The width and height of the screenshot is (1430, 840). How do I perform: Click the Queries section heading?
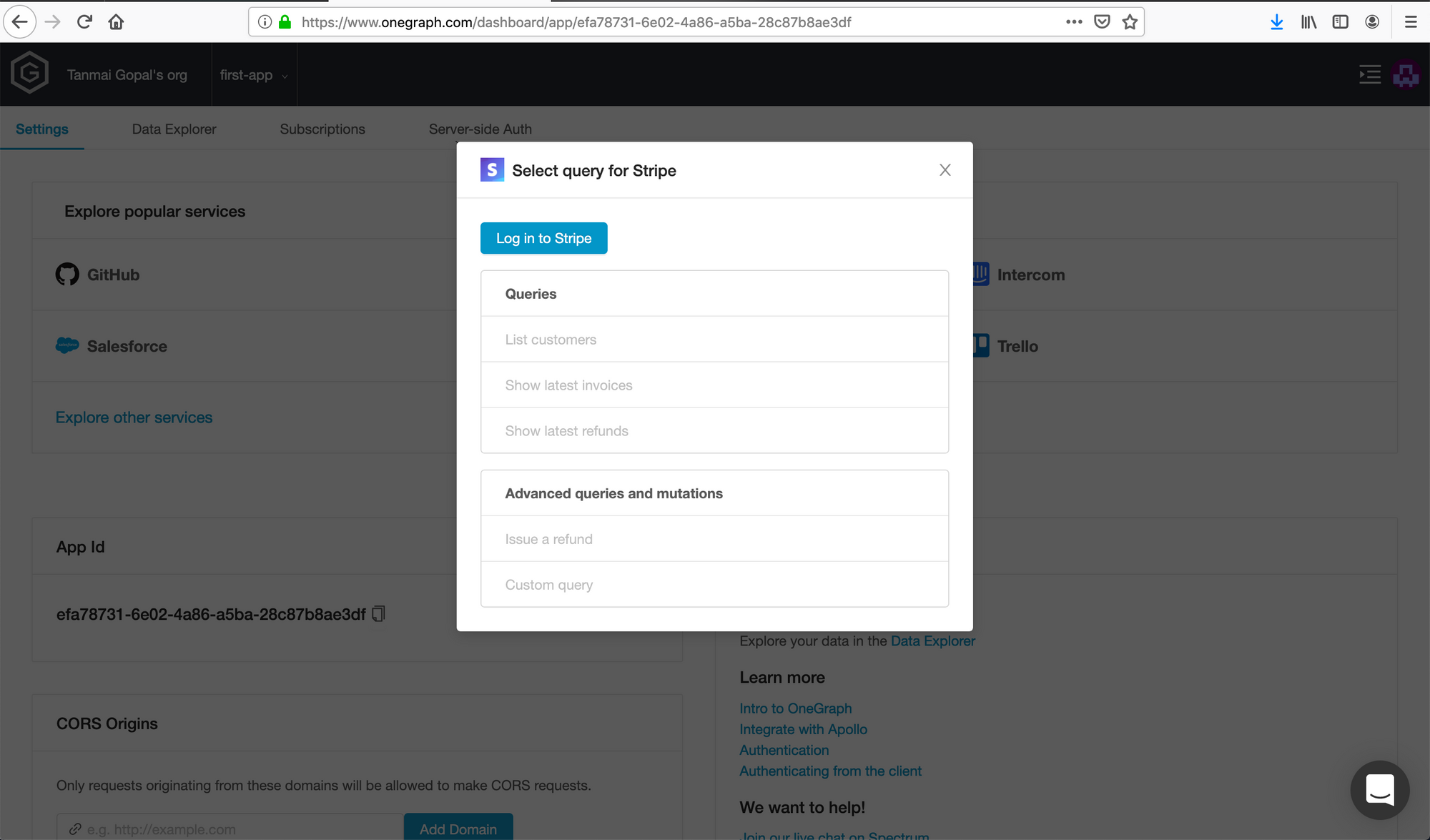[x=531, y=294]
